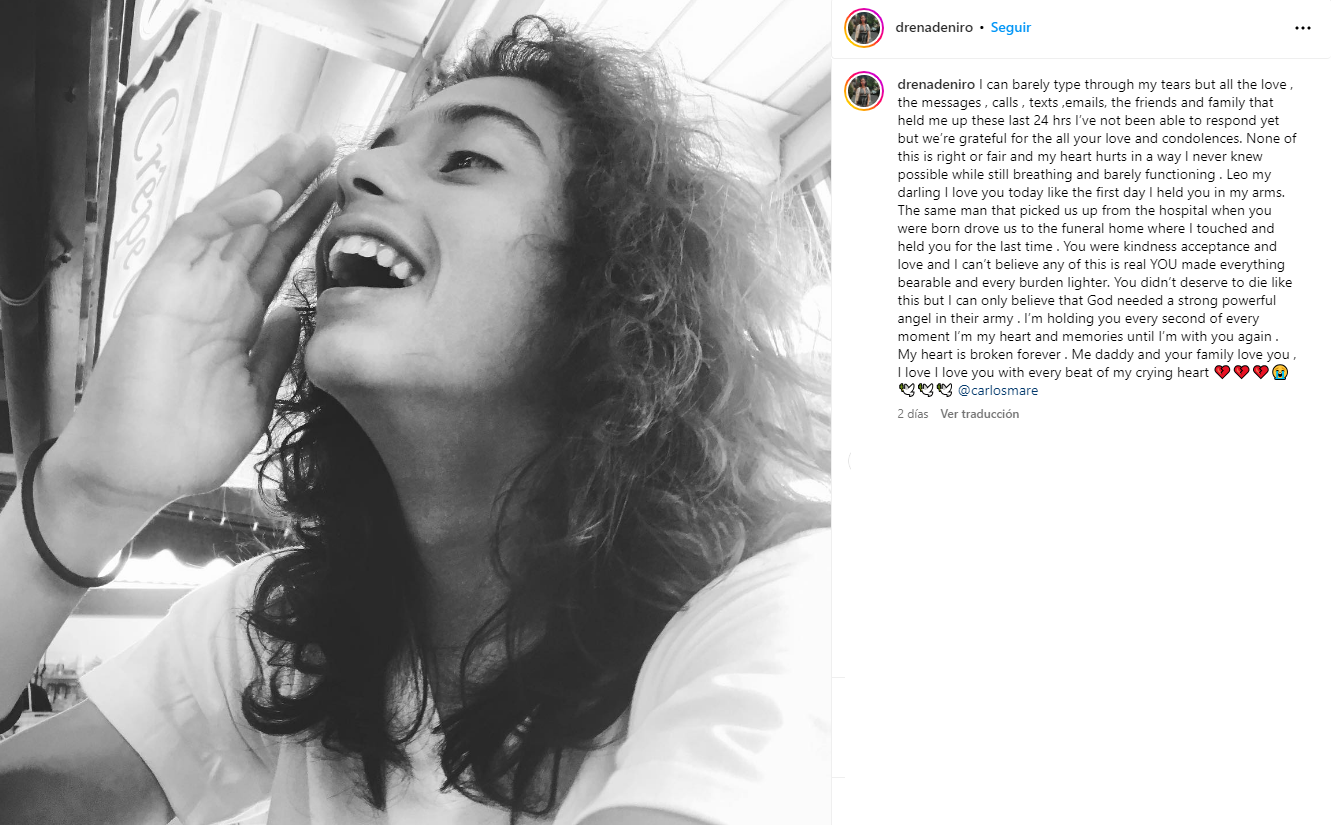Follow the account with the Seguir button
This screenshot has height=825, width=1331.
tap(1010, 28)
